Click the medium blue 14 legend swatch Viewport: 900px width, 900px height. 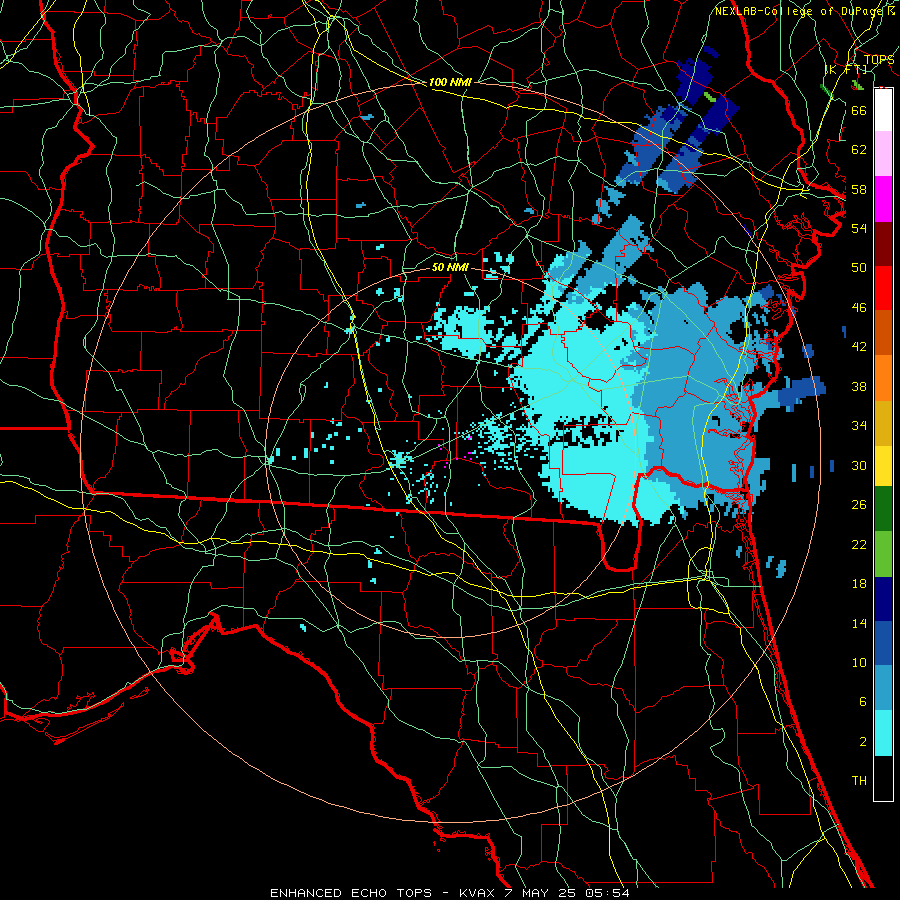pos(883,643)
